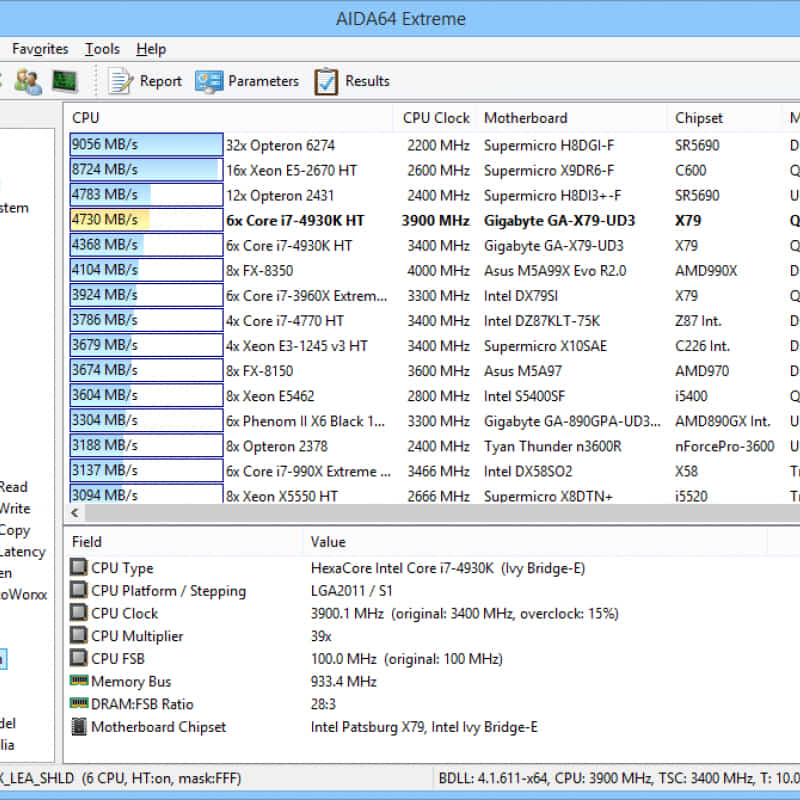Open the Help menu
Screen dimensions: 800x800
[x=151, y=49]
